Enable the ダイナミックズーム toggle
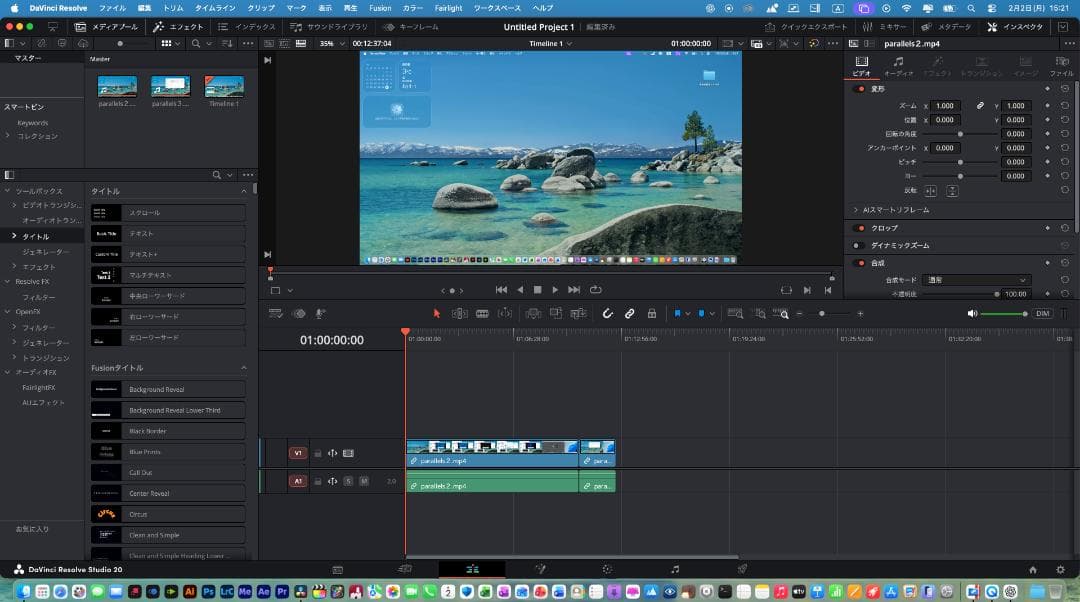The width and height of the screenshot is (1080, 602). (858, 245)
